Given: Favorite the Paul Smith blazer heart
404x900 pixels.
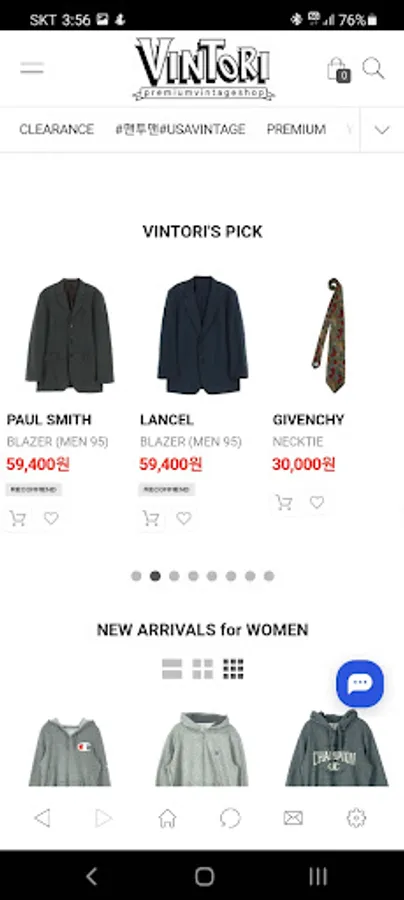Looking at the screenshot, I should tap(51, 518).
